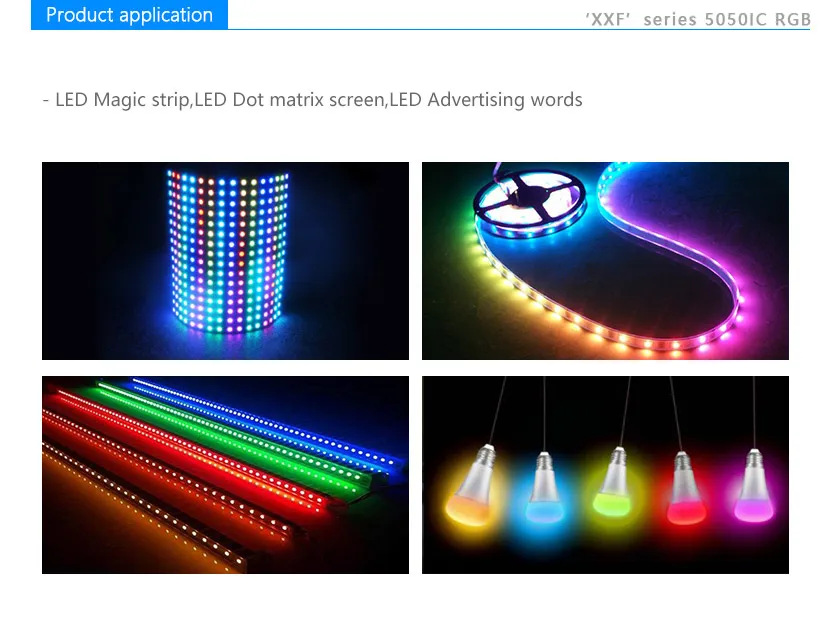The image size is (830, 634).
Task: Open the colored LED light bars image
Action: coord(225,475)
